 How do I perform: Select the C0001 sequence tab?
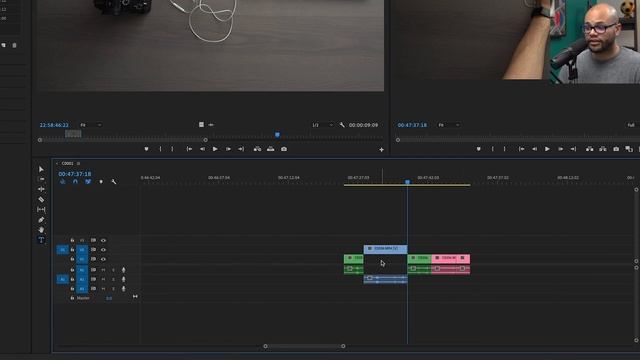pos(67,163)
